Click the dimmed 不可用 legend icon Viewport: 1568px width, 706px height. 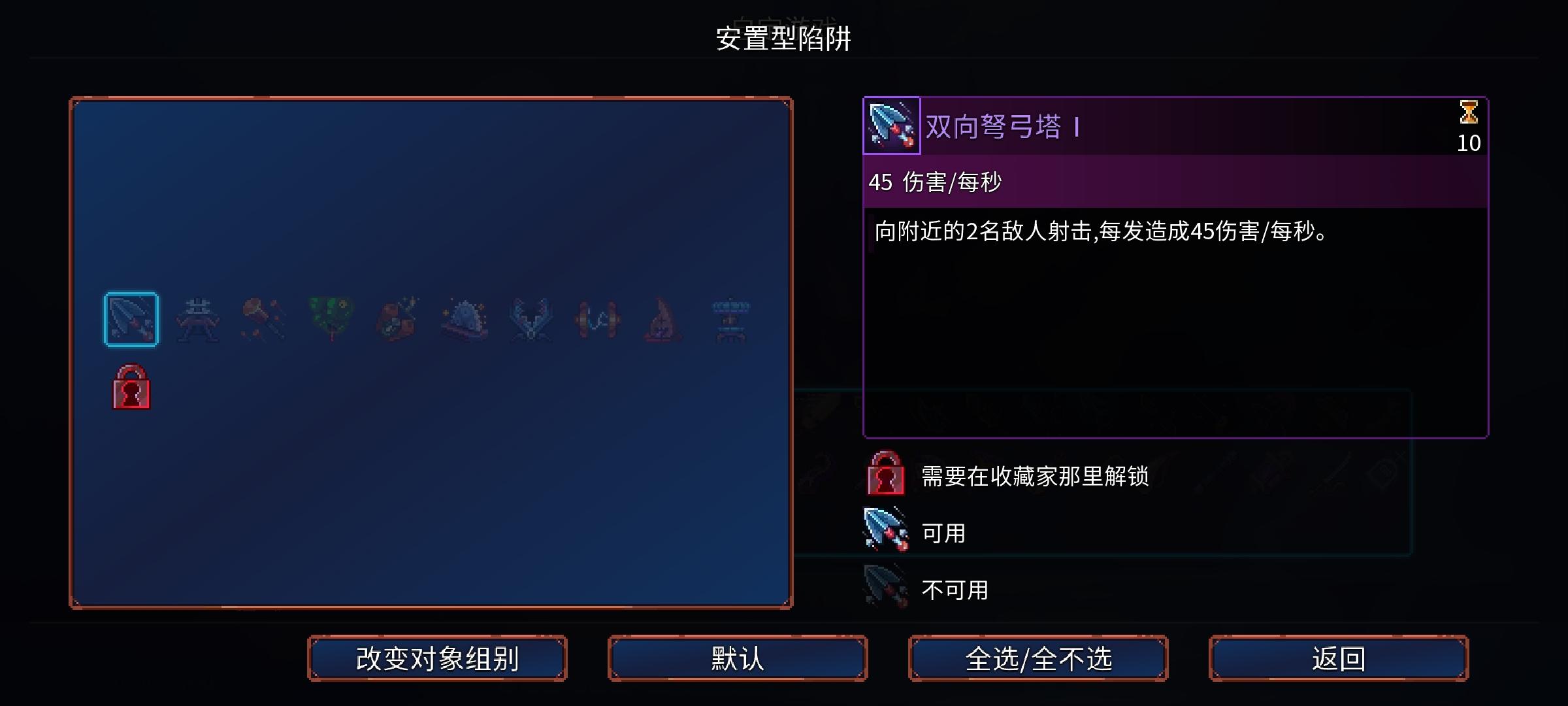[x=886, y=587]
